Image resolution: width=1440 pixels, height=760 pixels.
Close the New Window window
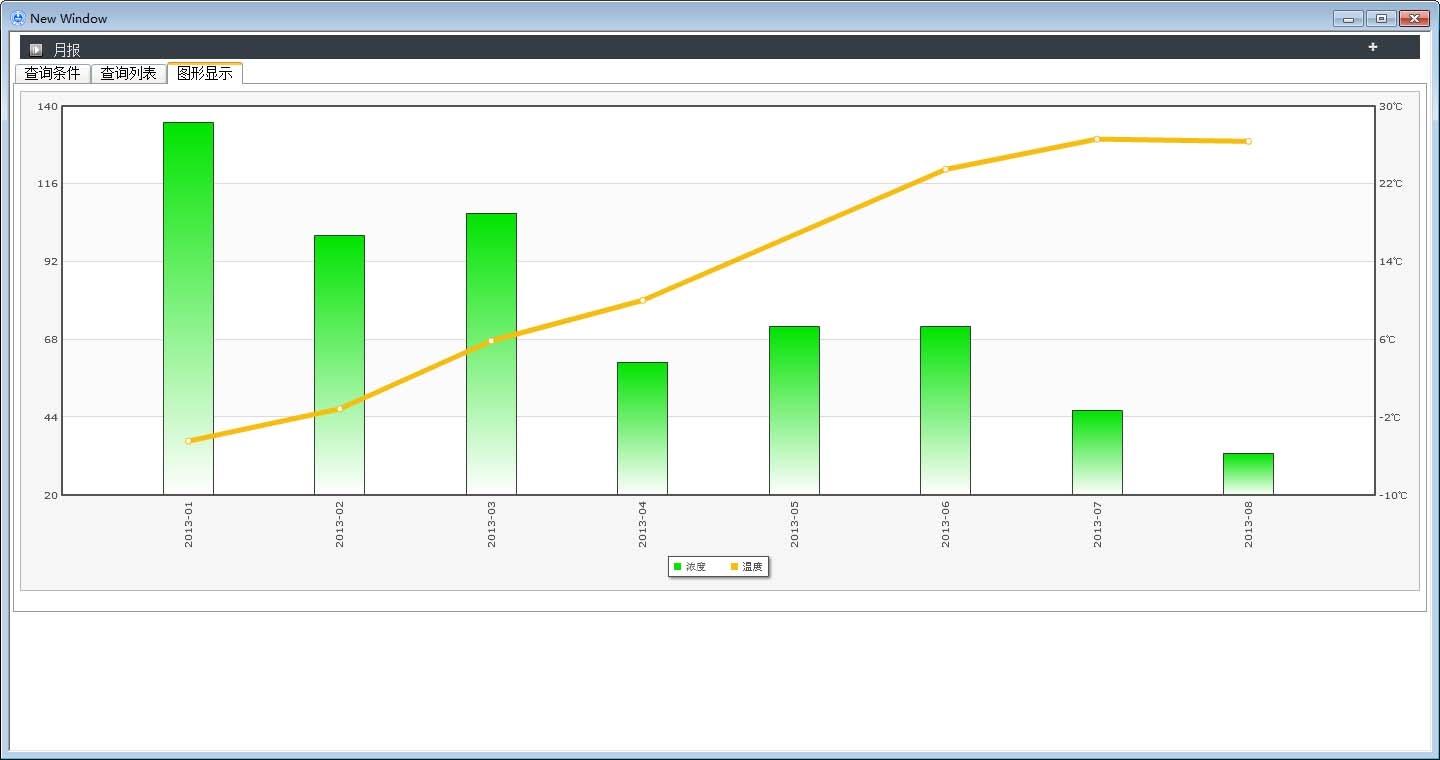coord(1414,18)
